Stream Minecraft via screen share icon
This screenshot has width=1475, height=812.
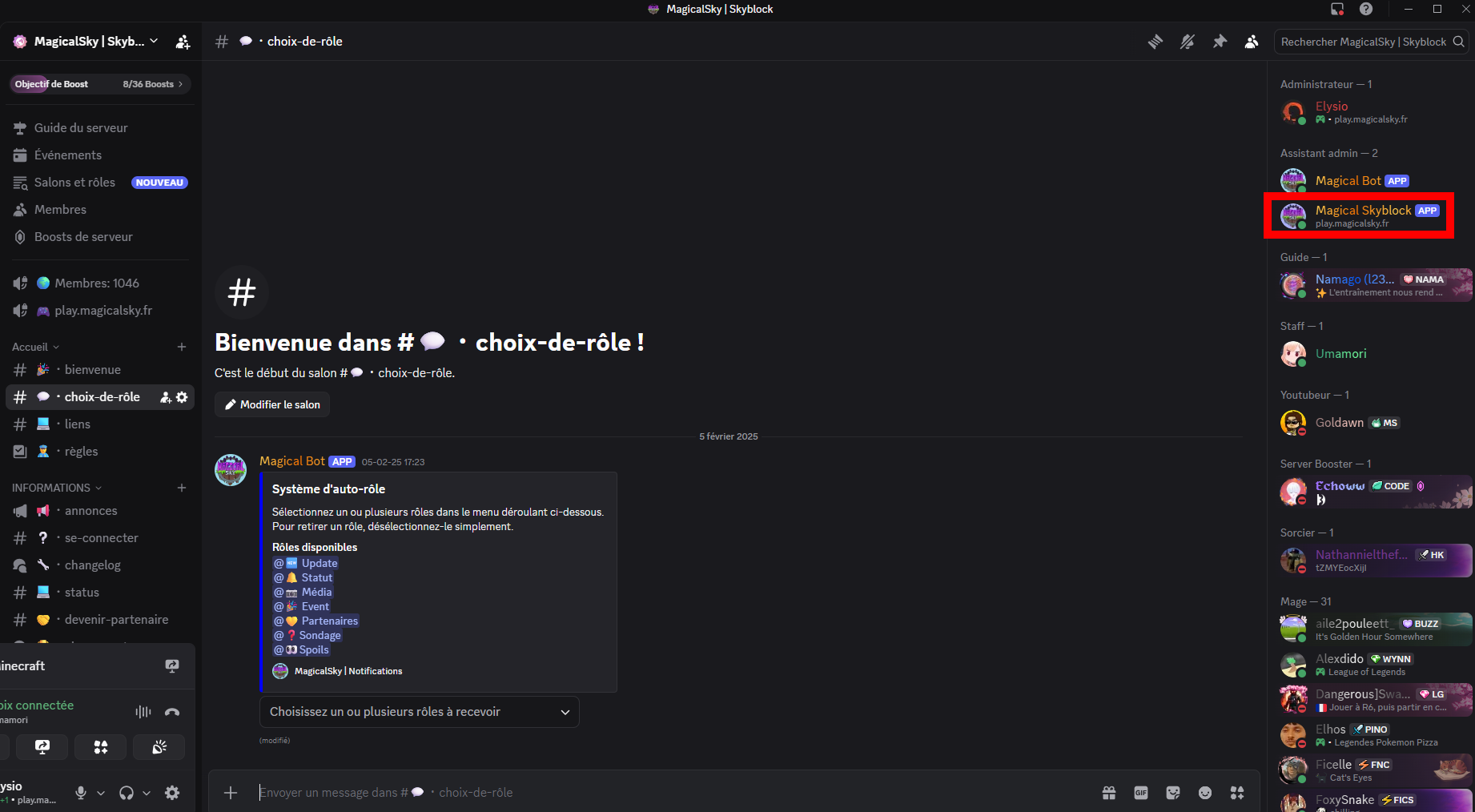172,666
